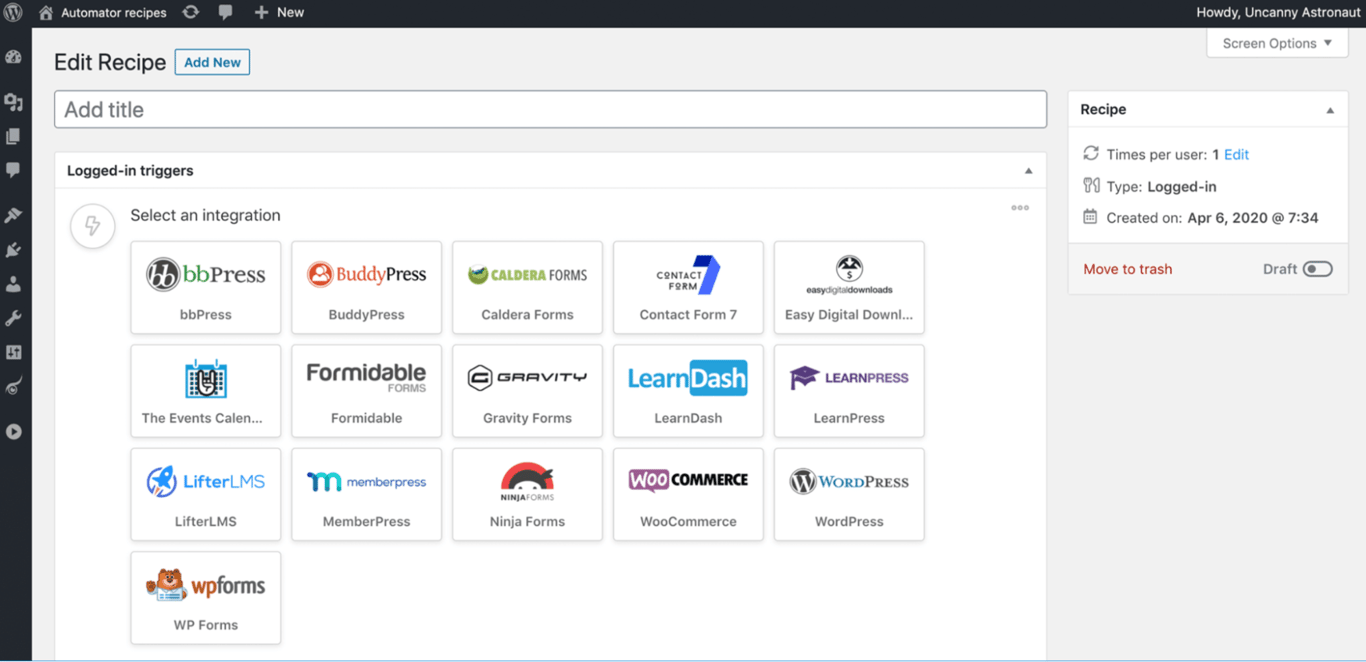
Task: Switch the Draft toggle to publish the recipe
Action: coord(1318,268)
